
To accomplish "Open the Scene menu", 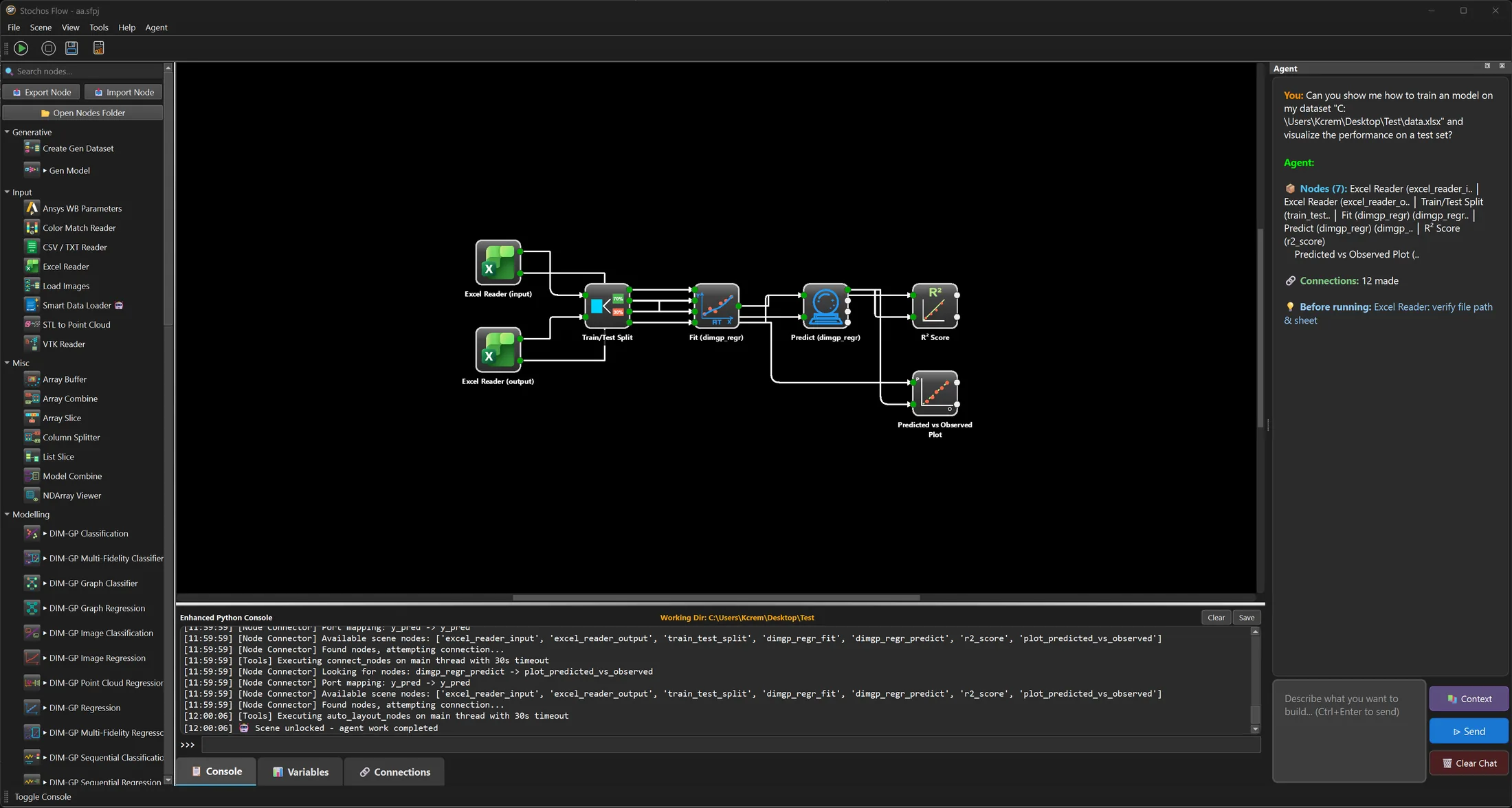I will point(41,27).
